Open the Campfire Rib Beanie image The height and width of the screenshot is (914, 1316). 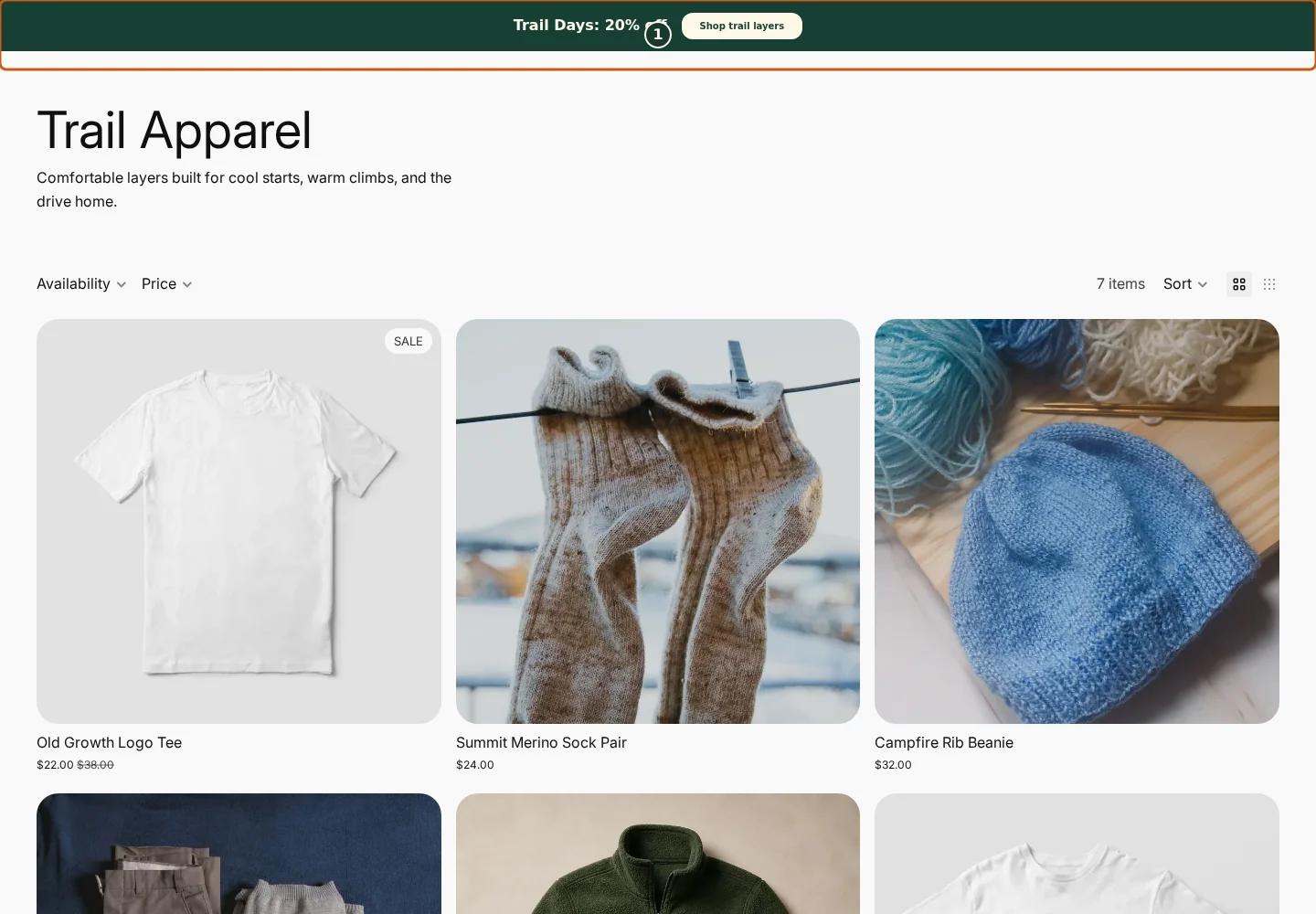click(1077, 521)
